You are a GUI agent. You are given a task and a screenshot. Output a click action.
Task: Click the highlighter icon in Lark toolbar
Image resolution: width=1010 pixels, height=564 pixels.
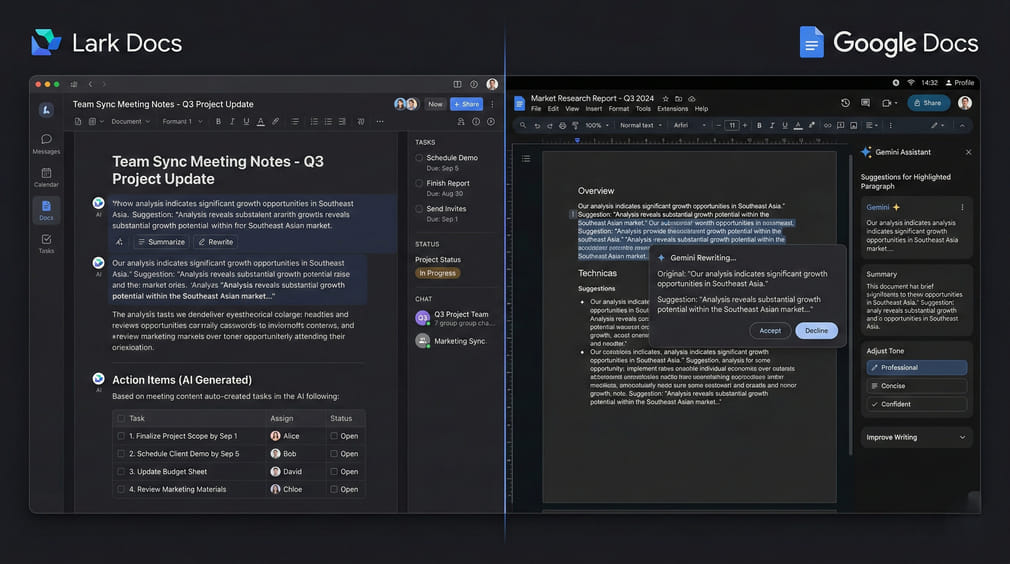coord(276,121)
